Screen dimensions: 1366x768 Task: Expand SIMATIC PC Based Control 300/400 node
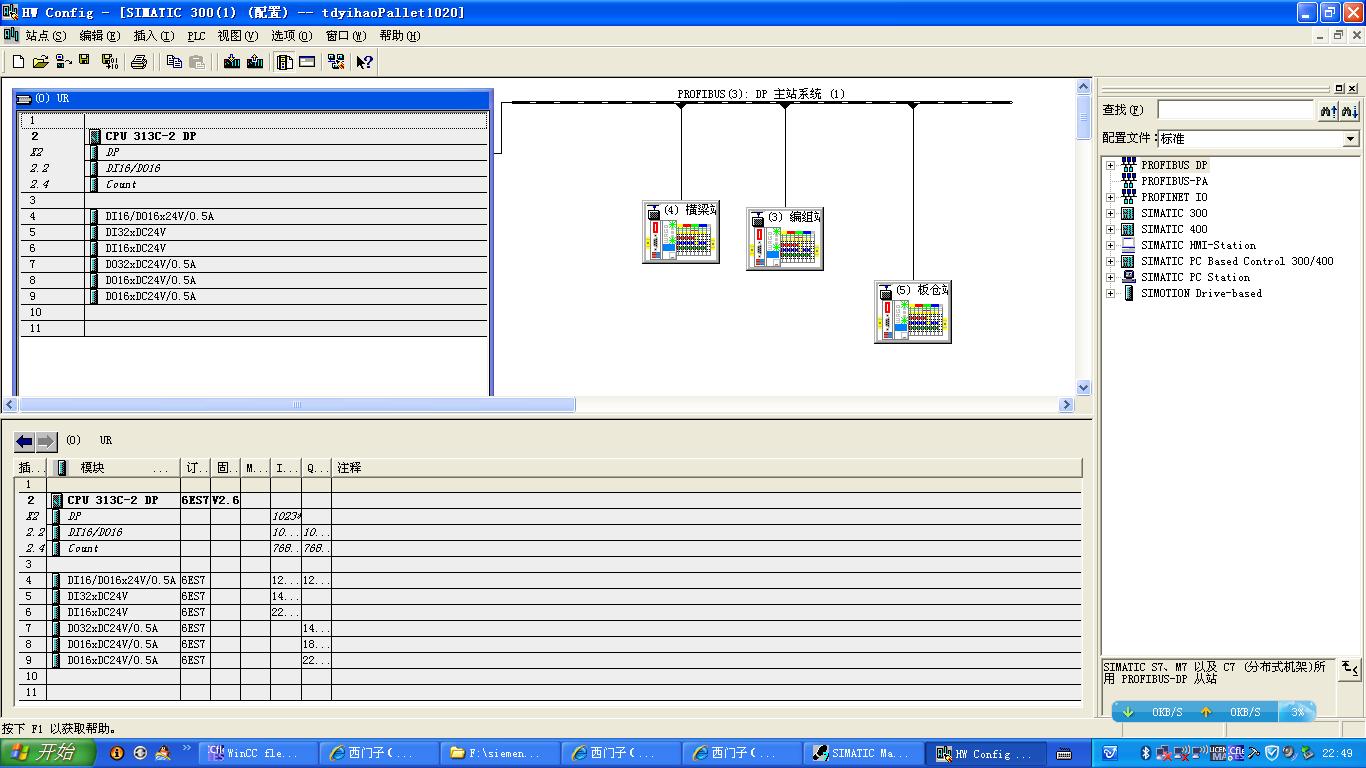[1110, 261]
